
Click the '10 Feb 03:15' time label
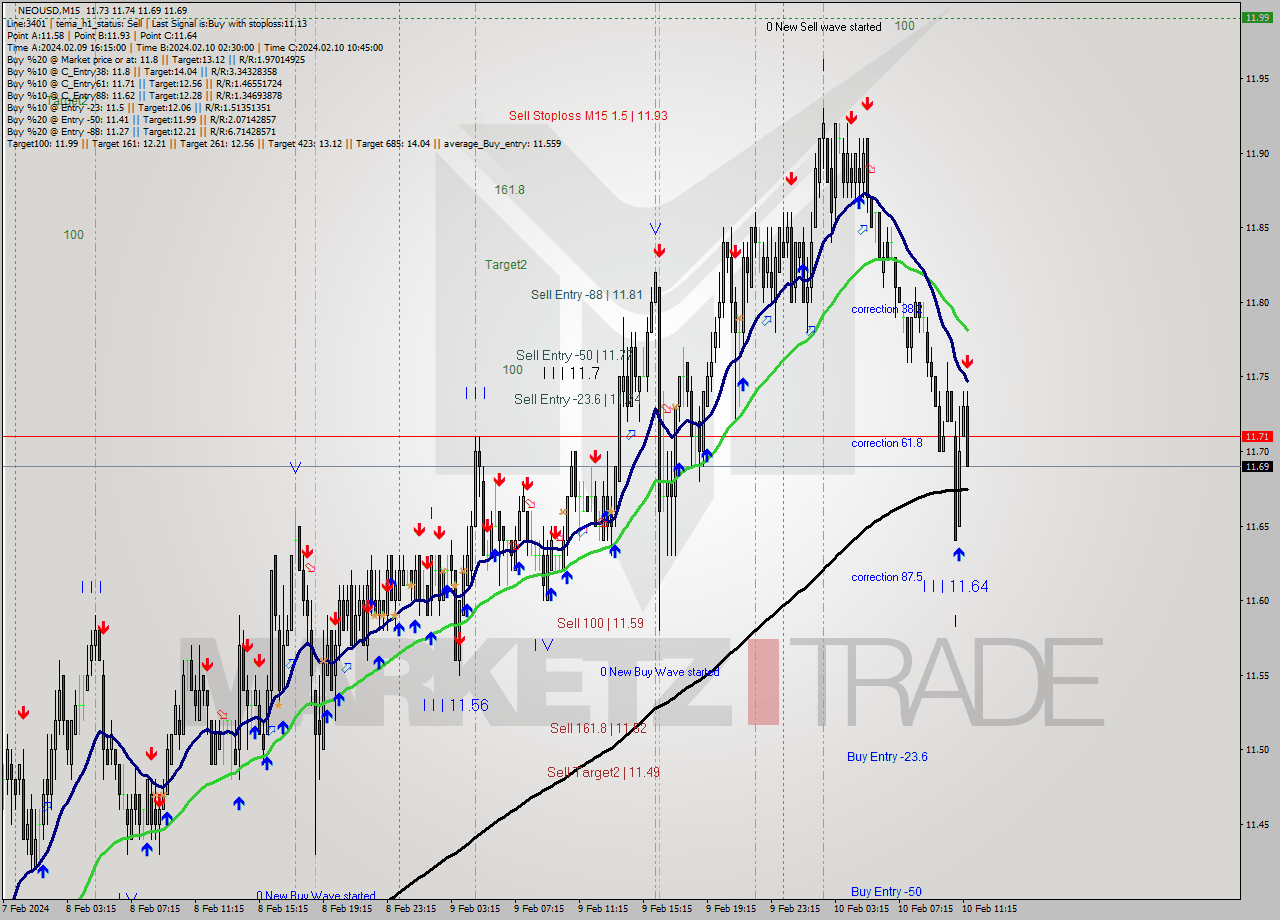coord(861,910)
